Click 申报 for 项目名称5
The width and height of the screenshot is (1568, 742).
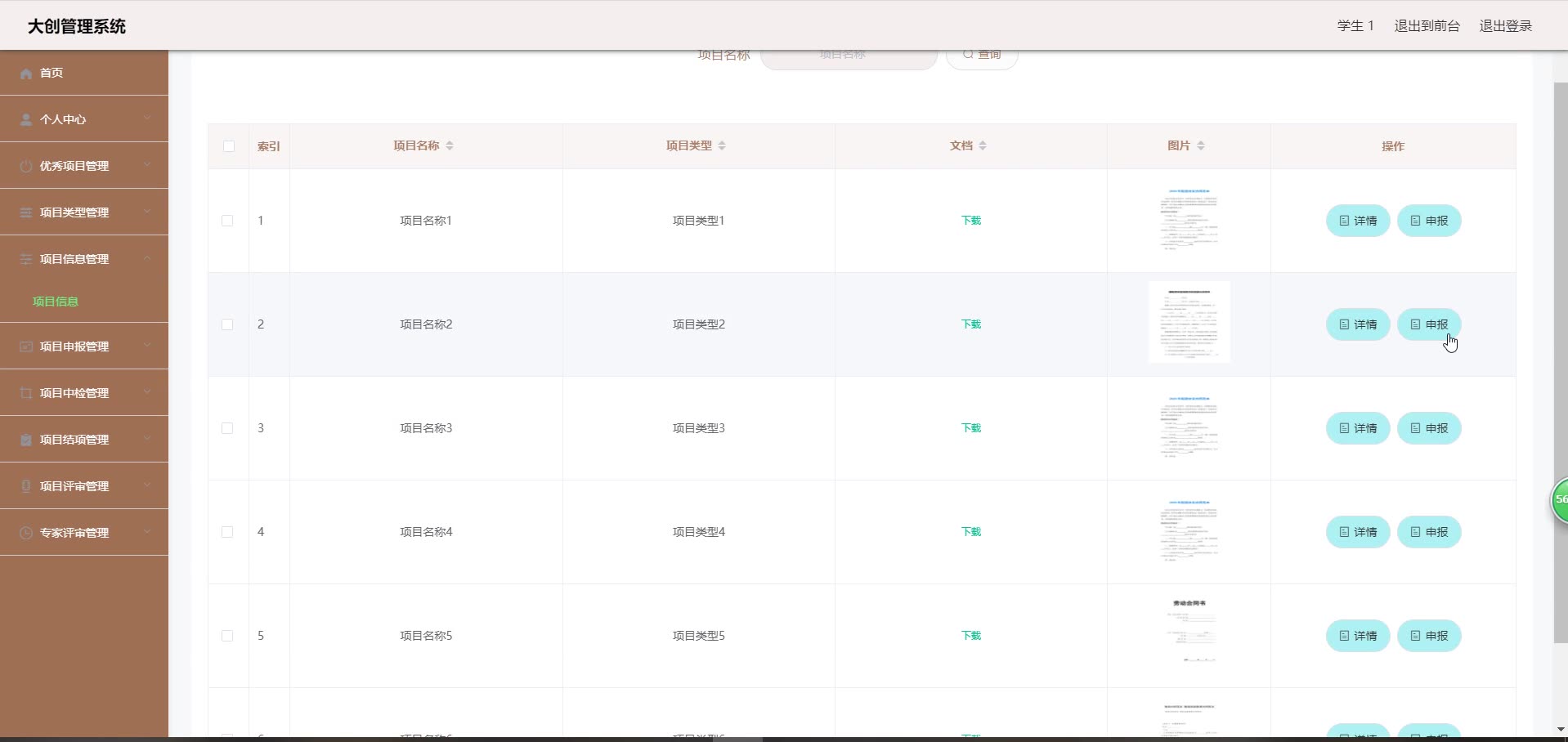click(x=1429, y=636)
